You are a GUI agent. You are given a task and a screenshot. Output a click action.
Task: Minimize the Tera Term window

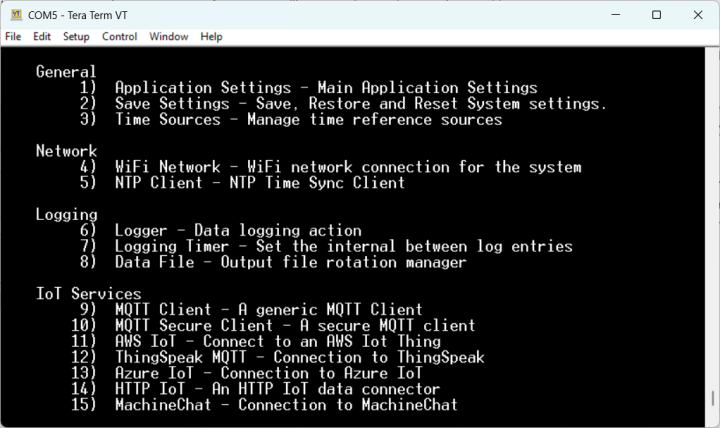pyautogui.click(x=609, y=15)
